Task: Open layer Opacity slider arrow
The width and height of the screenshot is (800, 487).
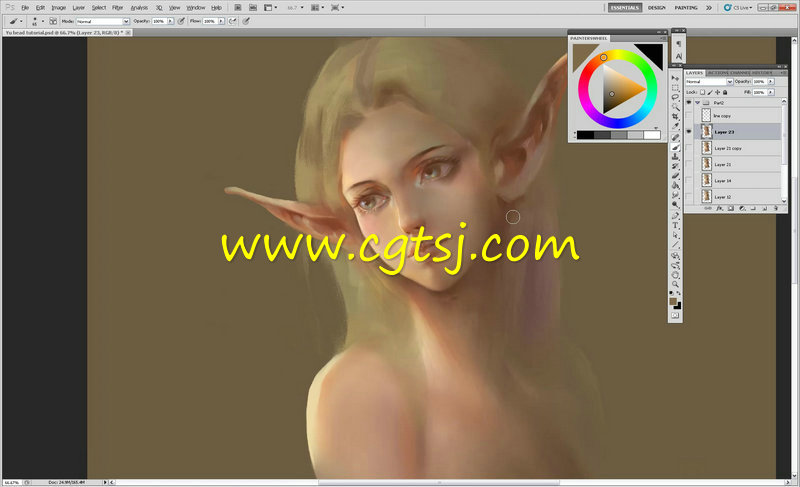Action: click(x=771, y=82)
